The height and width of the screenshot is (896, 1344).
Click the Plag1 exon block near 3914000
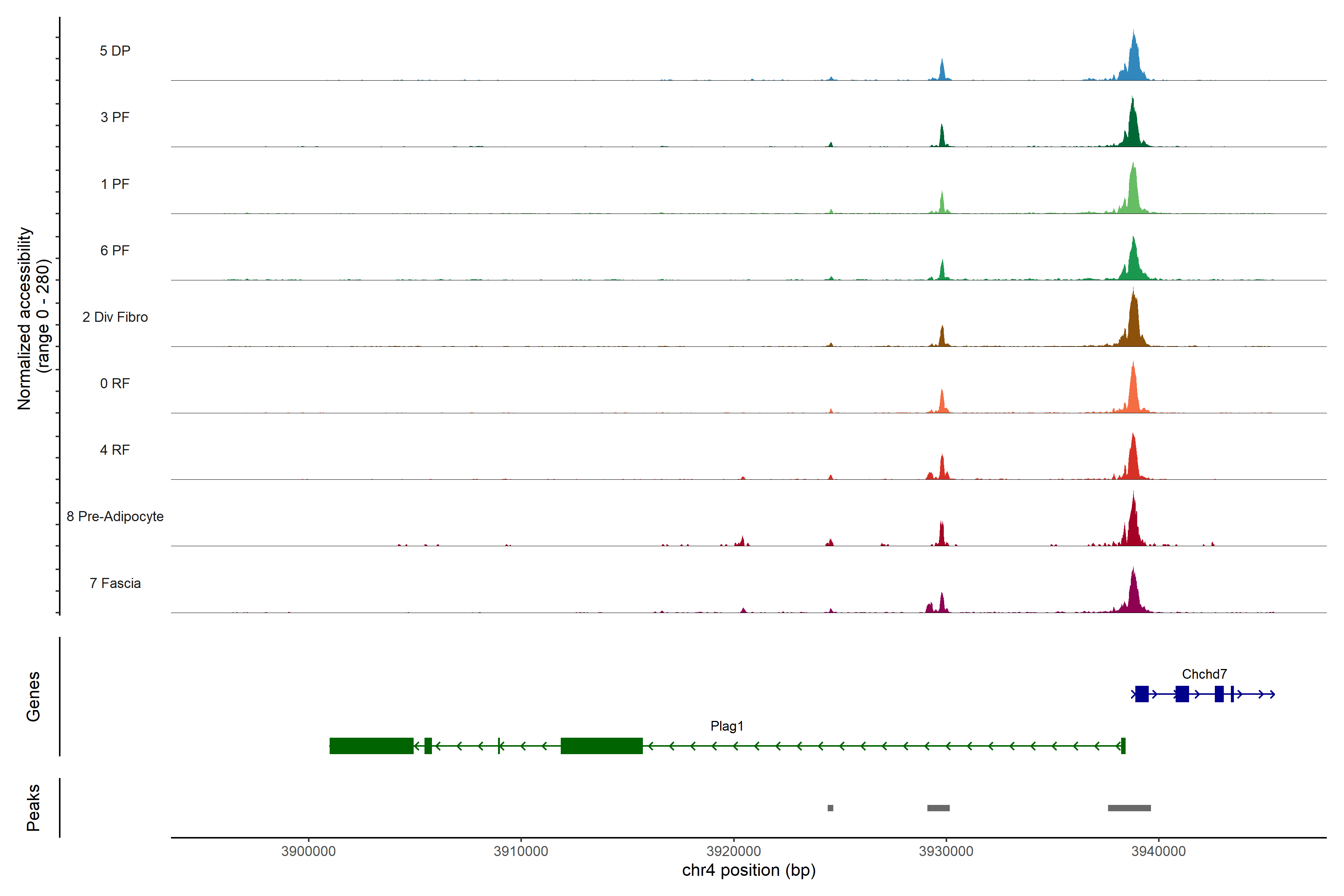tap(601, 746)
